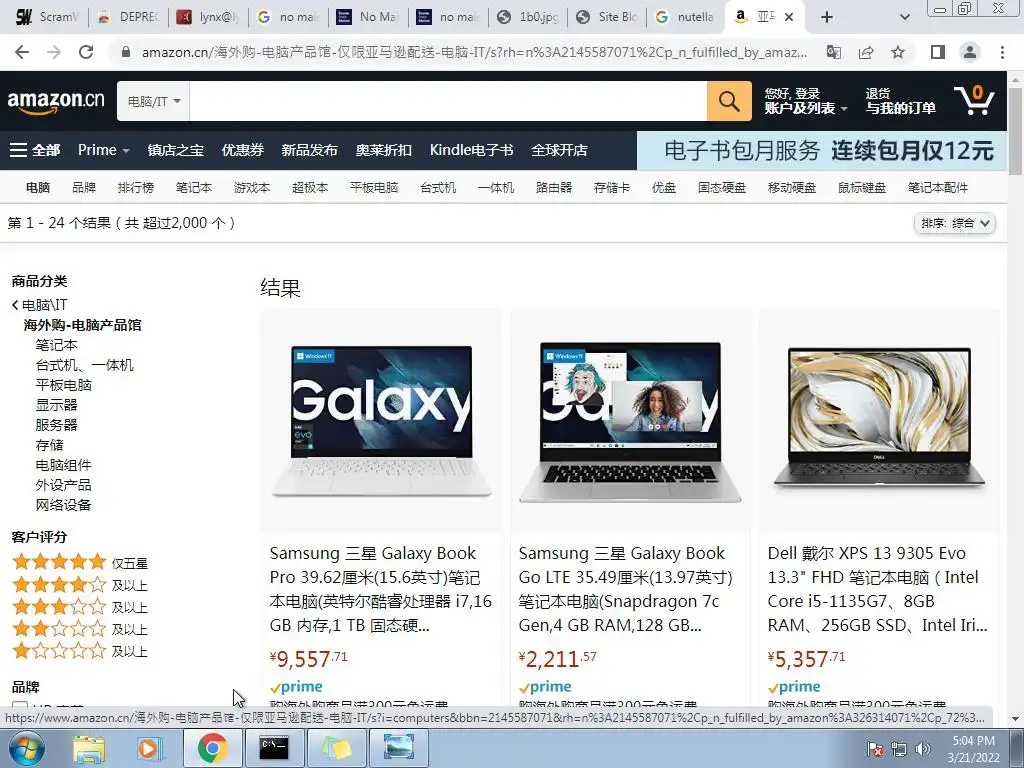Open Samsung Galaxy Book Go LTE title
The height and width of the screenshot is (768, 1024).
coord(626,589)
